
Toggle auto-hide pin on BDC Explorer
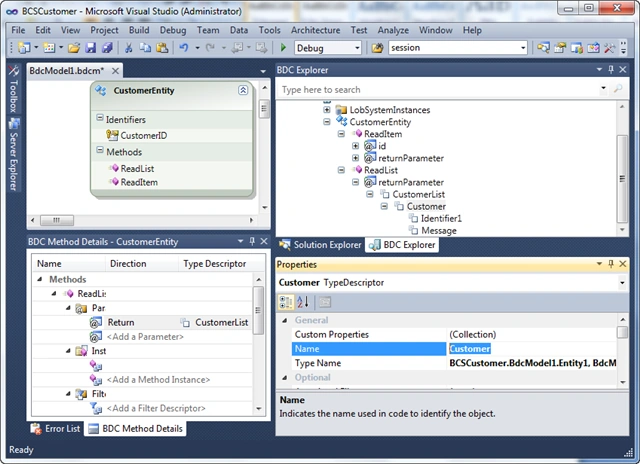click(x=611, y=70)
